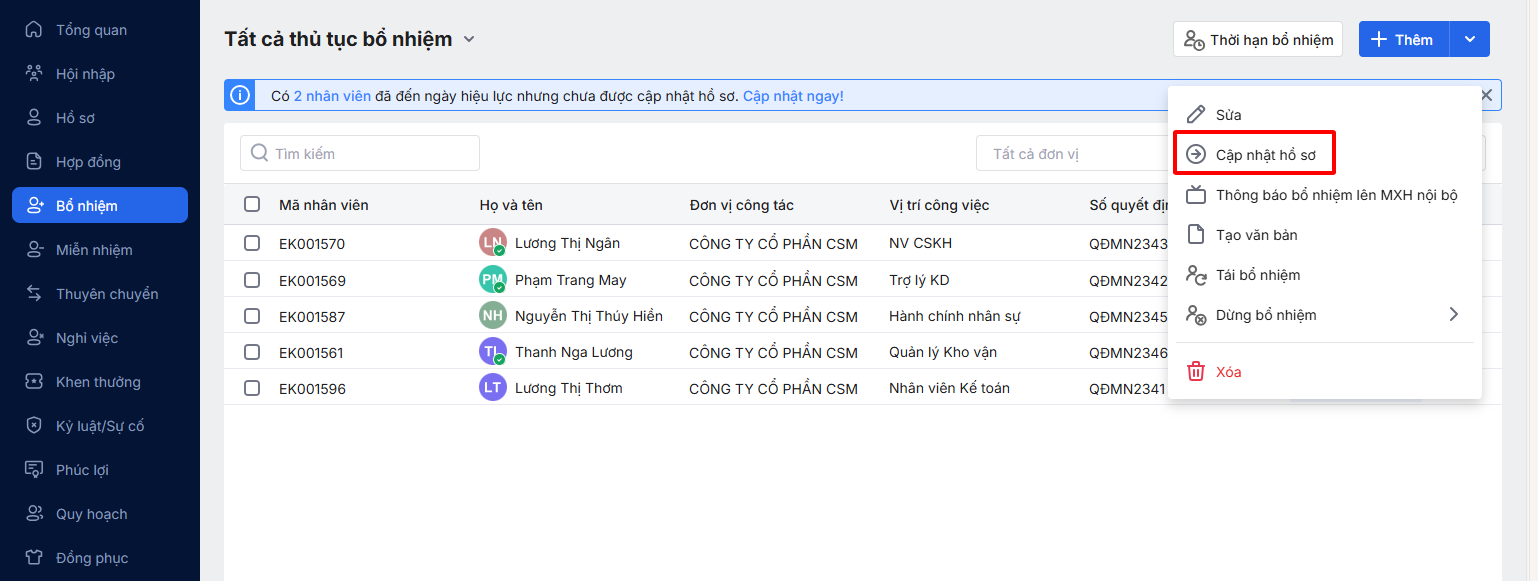Click the Cập nhật ngay! link
Viewport: 1538px width, 581px height.
[793, 96]
